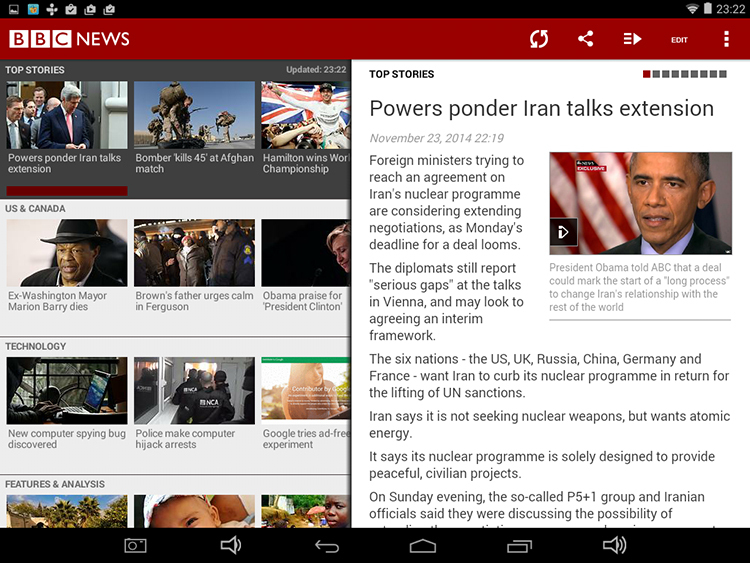Image resolution: width=750 pixels, height=563 pixels.
Task: Open the recent apps switcher
Action: 519,545
